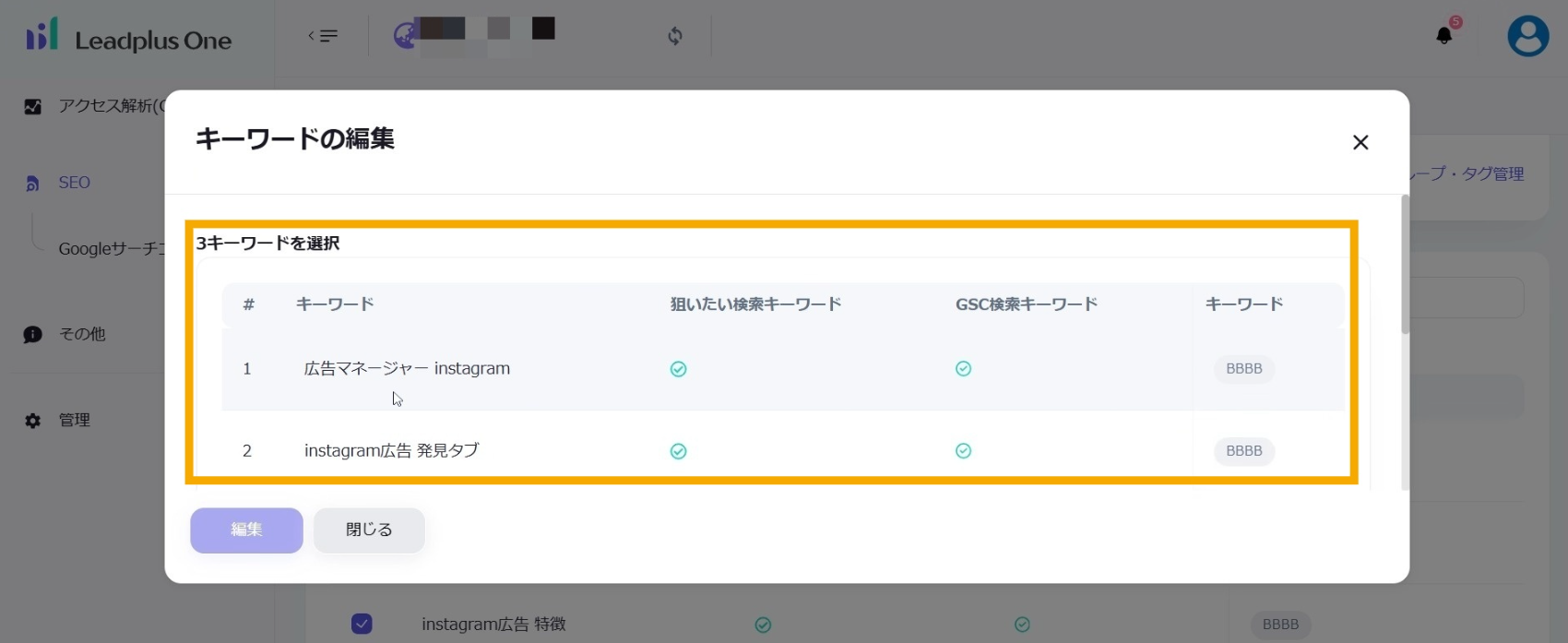
Task: Click the SEO sidebar icon
Action: (33, 184)
